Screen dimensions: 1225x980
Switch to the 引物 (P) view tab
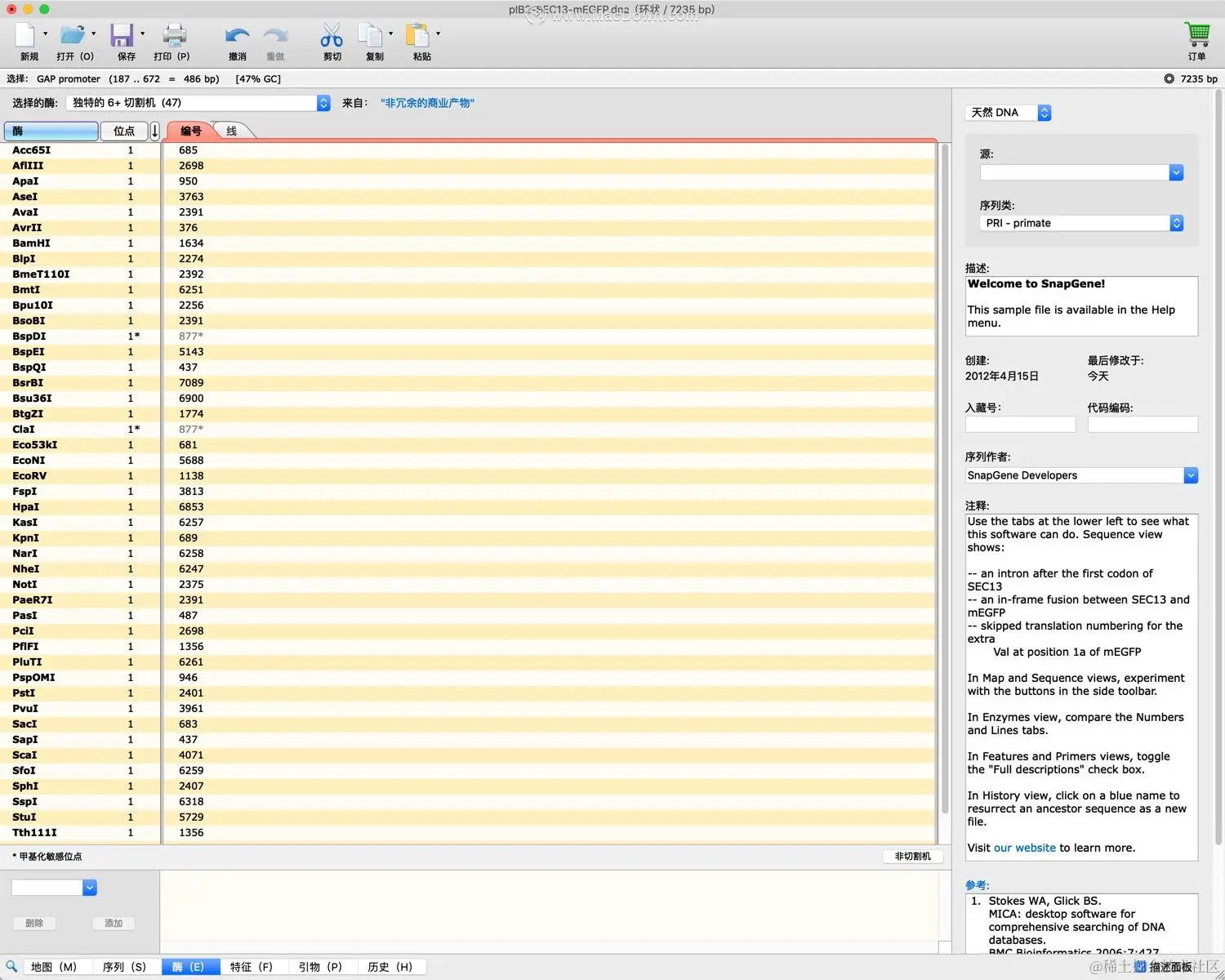pos(320,967)
